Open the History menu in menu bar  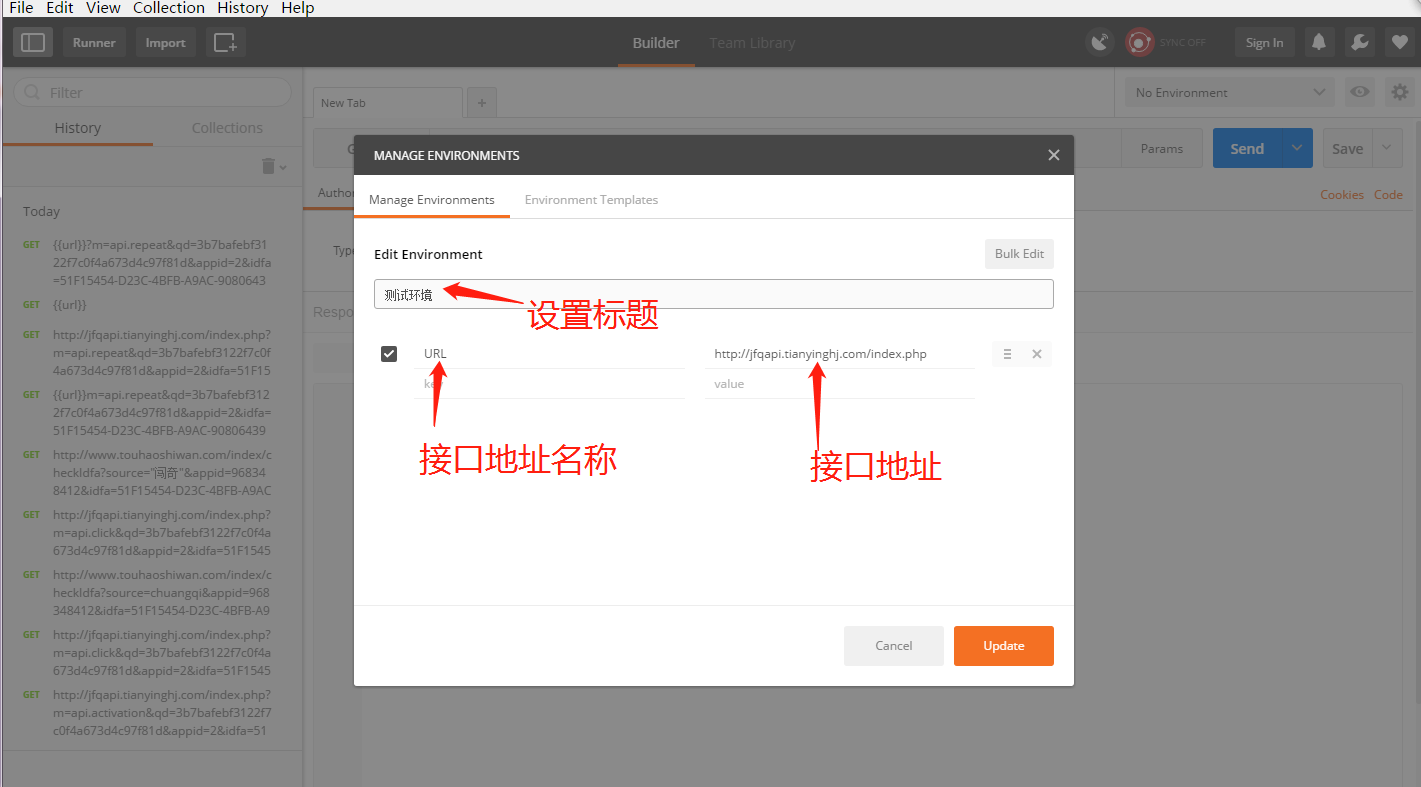click(x=243, y=8)
